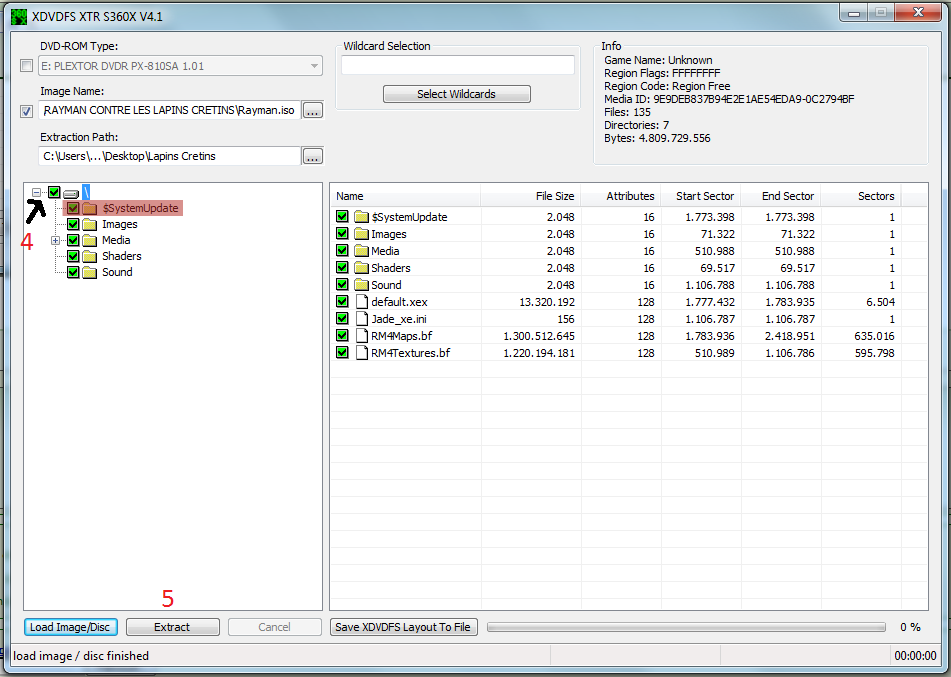The height and width of the screenshot is (677, 951).
Task: Browse for folder next to Extraction Path
Action: click(x=312, y=157)
